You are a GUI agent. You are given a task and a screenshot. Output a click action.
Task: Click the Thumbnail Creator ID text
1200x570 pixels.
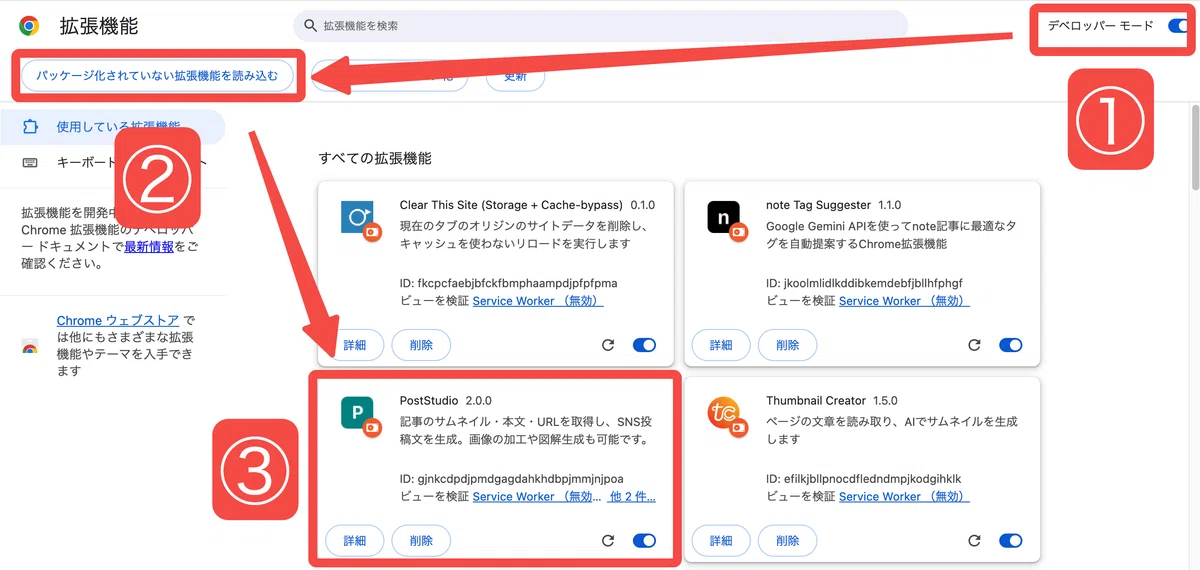[863, 479]
